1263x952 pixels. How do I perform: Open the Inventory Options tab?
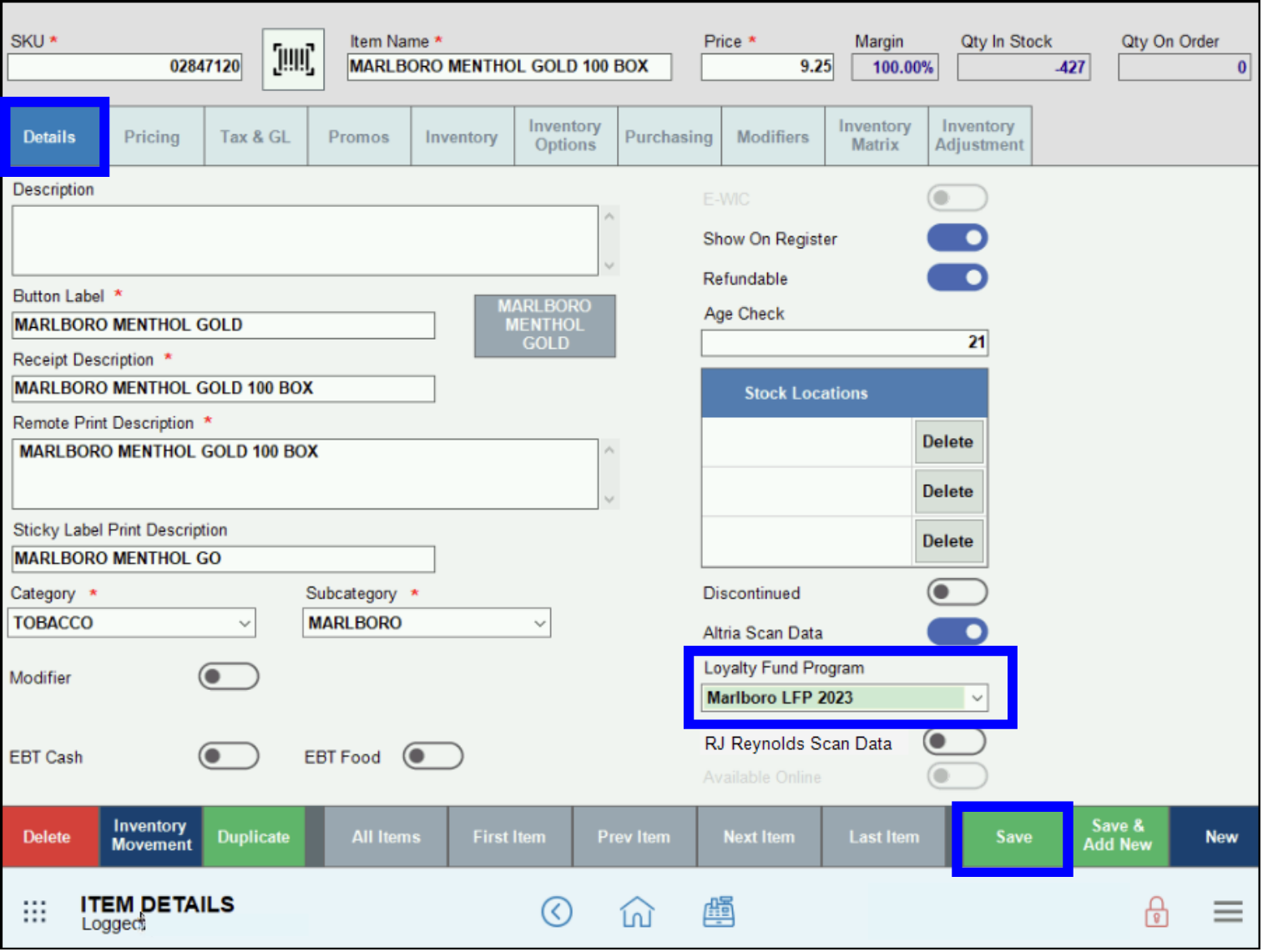[x=565, y=136]
